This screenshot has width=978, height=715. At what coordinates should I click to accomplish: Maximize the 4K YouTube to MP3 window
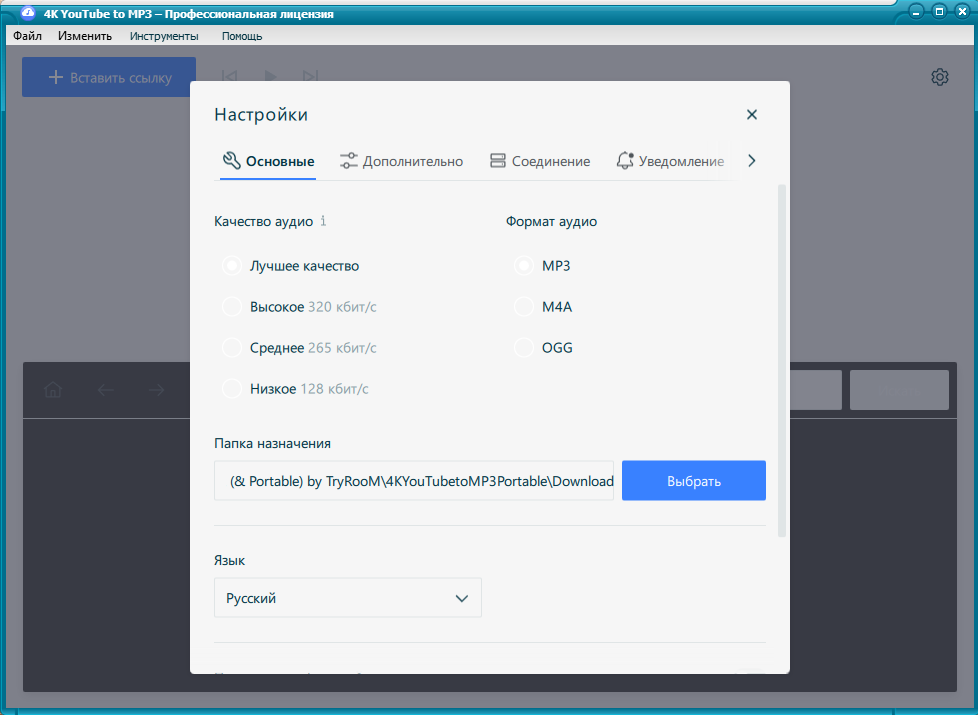[939, 12]
